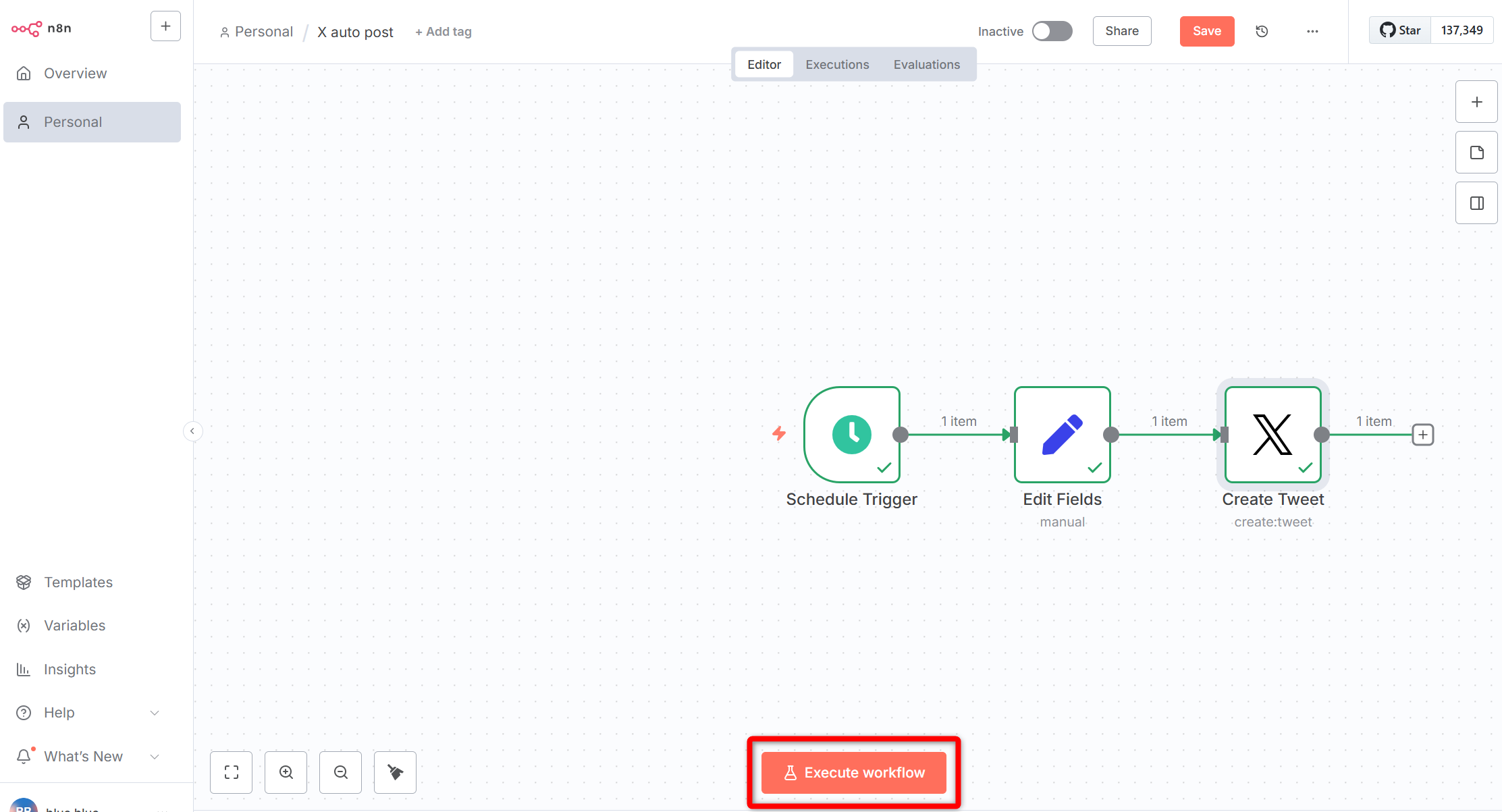Toggle the workflow Inactive switch
Viewport: 1502px width, 812px height.
(x=1052, y=31)
